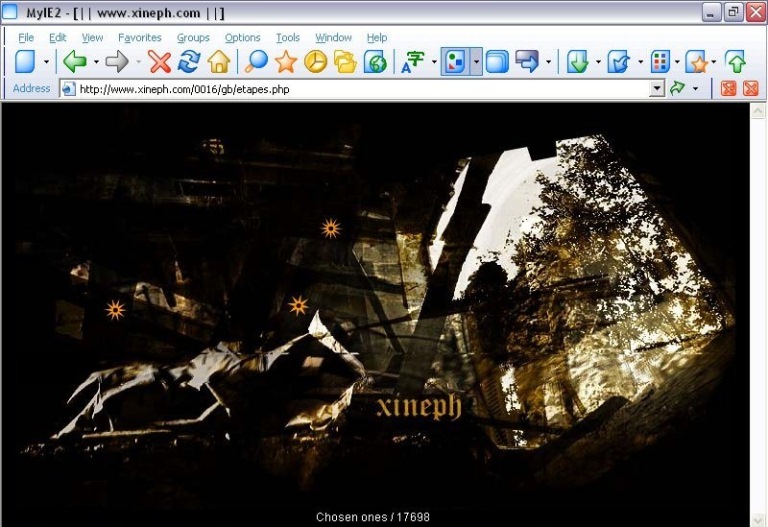Refresh the page with the blue arrows icon

pyautogui.click(x=189, y=62)
